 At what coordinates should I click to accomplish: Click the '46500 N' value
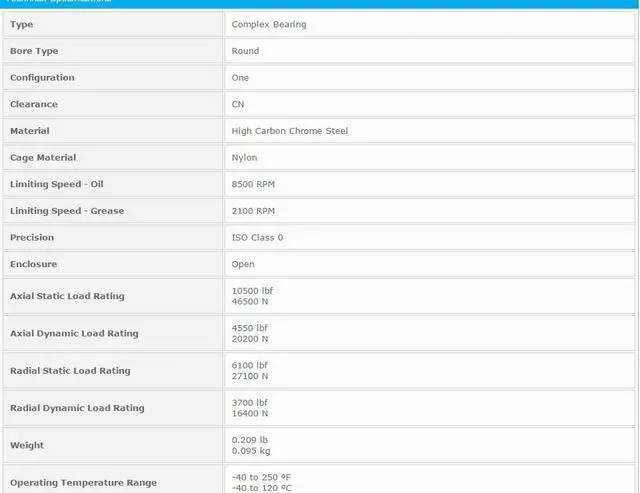click(x=249, y=301)
